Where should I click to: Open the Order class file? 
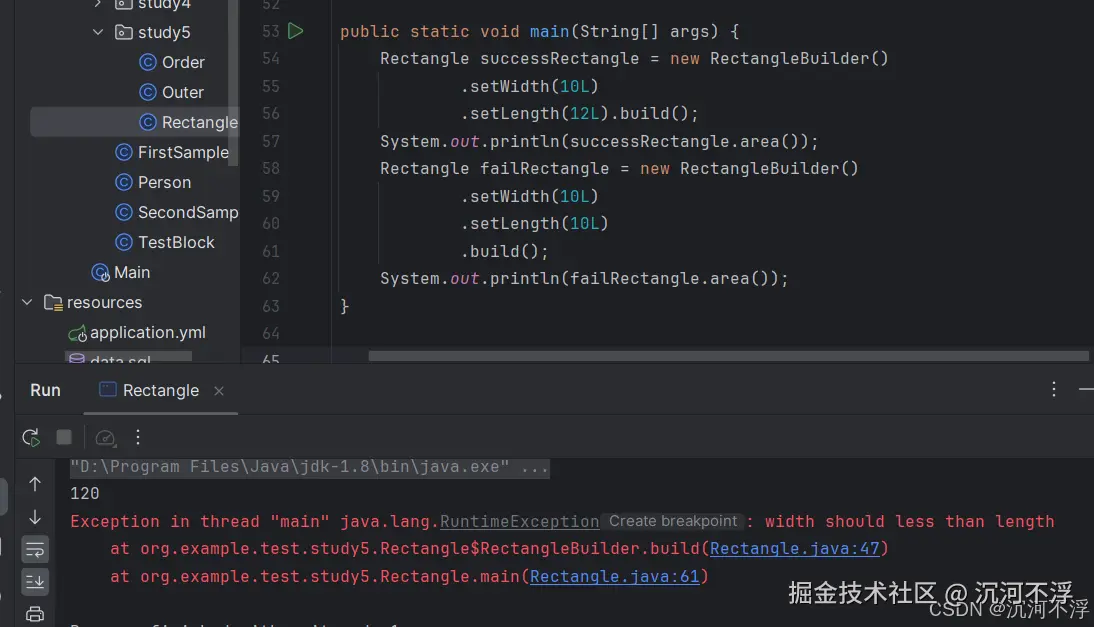click(172, 62)
